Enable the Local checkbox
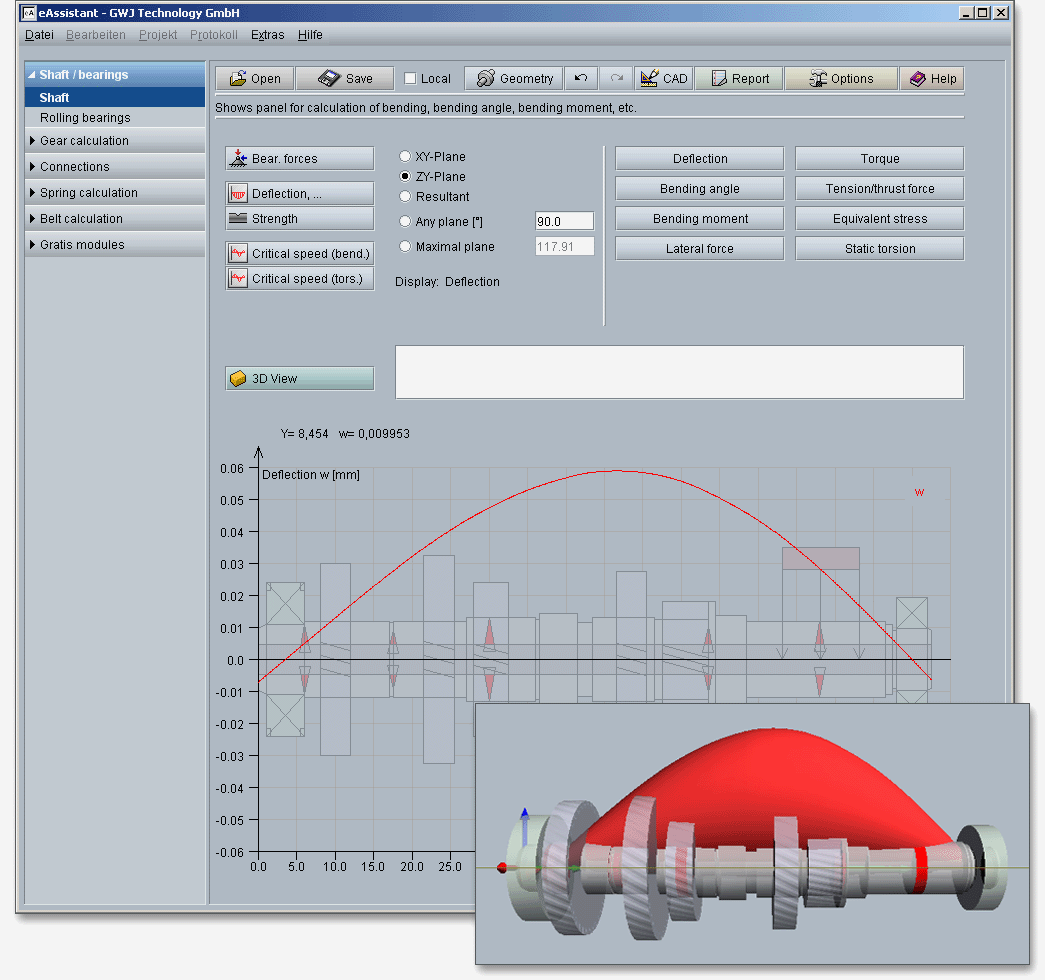The width and height of the screenshot is (1045, 980). (x=411, y=79)
